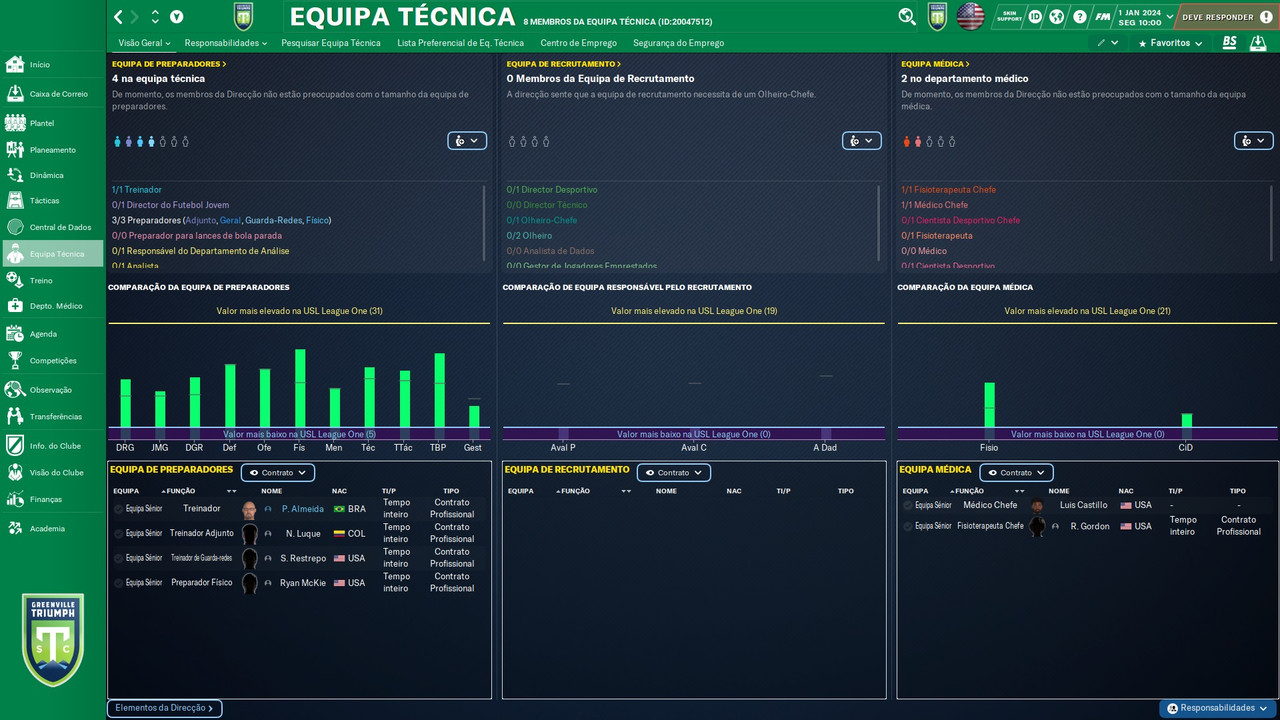Open the search magnifier in the top bar
This screenshot has width=1280, height=720.
(906, 16)
